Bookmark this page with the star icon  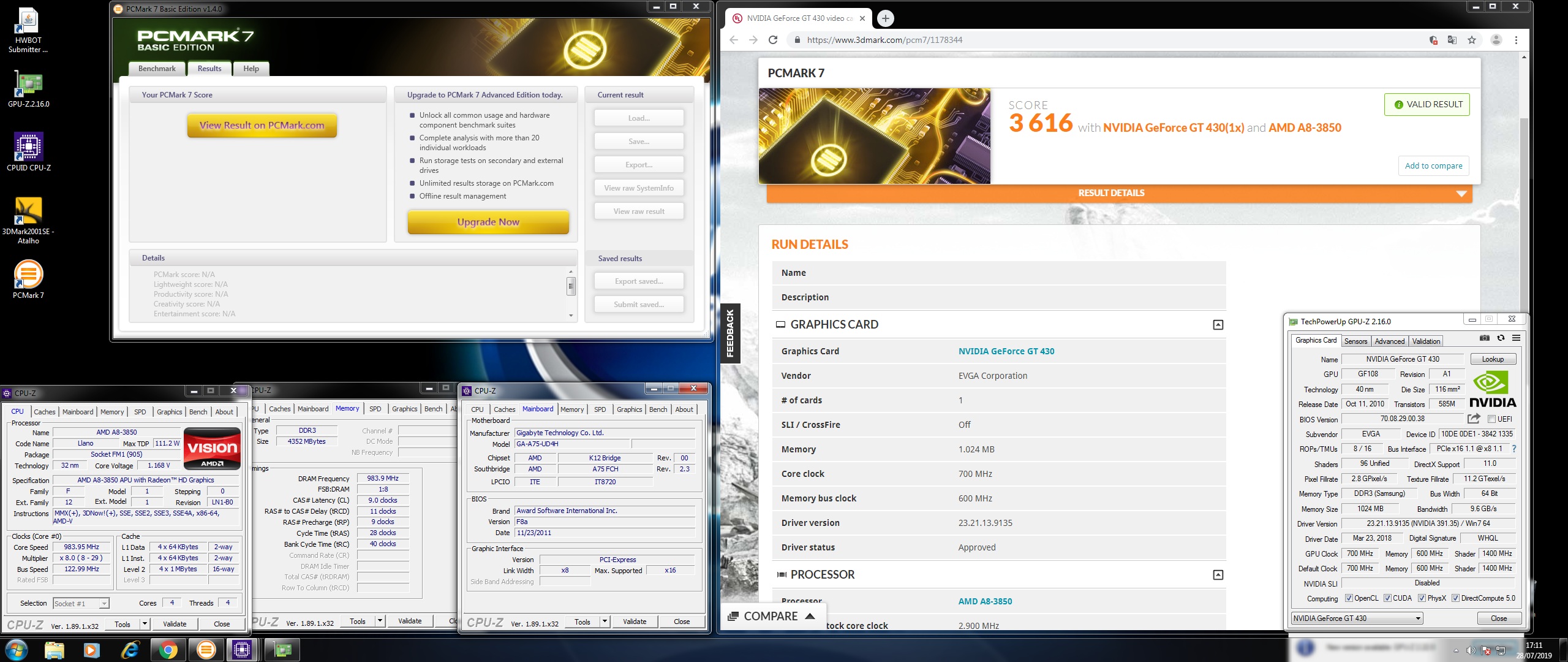point(1471,40)
